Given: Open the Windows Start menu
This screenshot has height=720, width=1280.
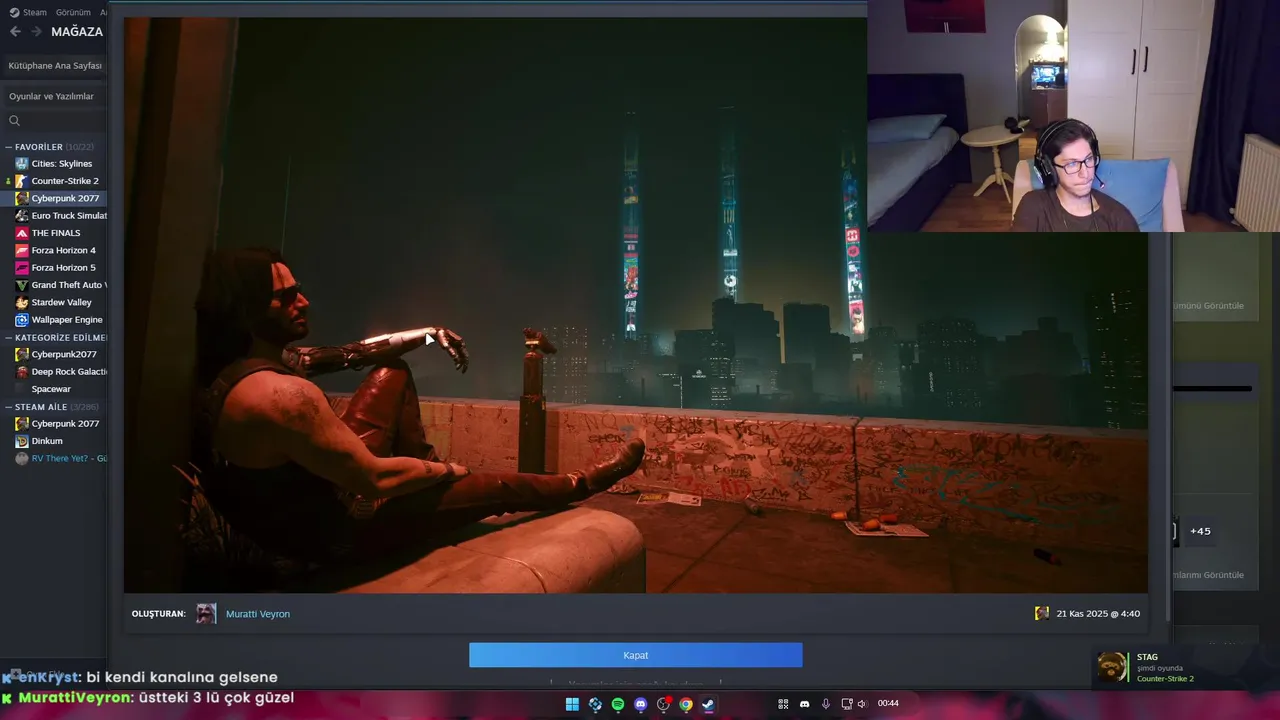Looking at the screenshot, I should (572, 704).
